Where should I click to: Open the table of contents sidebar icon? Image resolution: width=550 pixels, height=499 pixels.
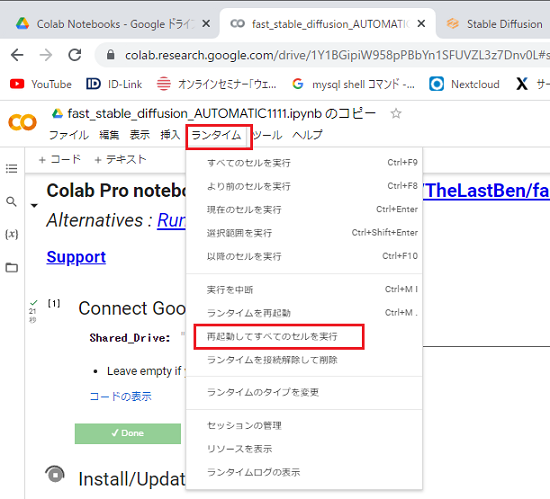12,169
